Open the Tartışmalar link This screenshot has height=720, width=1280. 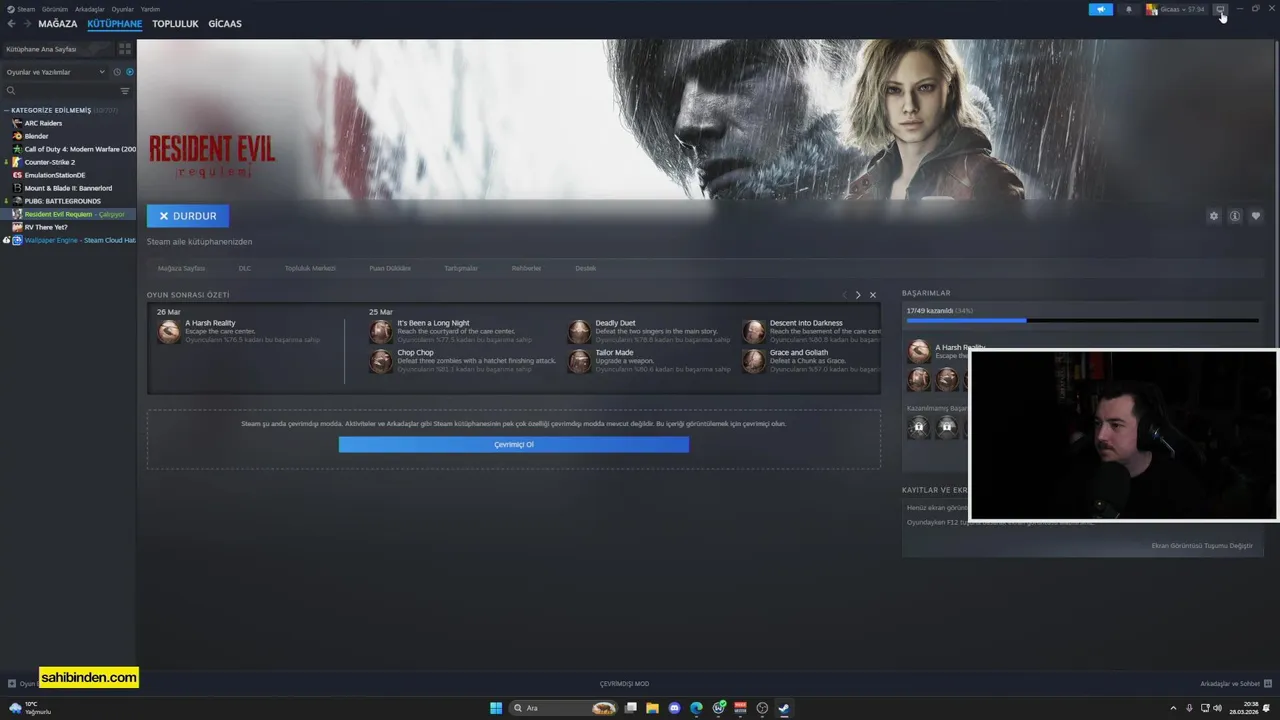coord(461,268)
